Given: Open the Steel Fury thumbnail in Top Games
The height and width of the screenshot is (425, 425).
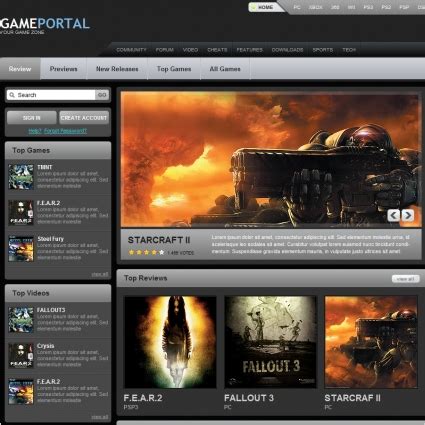Looking at the screenshot, I should point(21,249).
